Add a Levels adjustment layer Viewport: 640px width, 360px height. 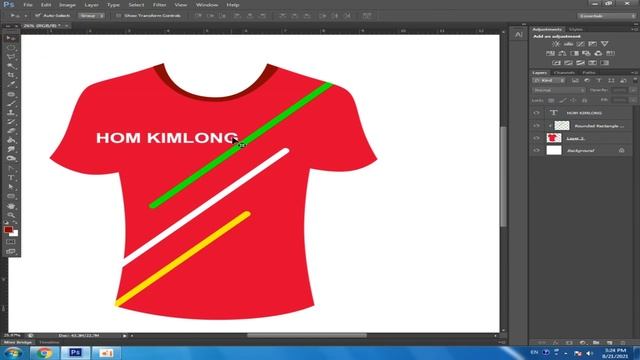click(x=568, y=44)
